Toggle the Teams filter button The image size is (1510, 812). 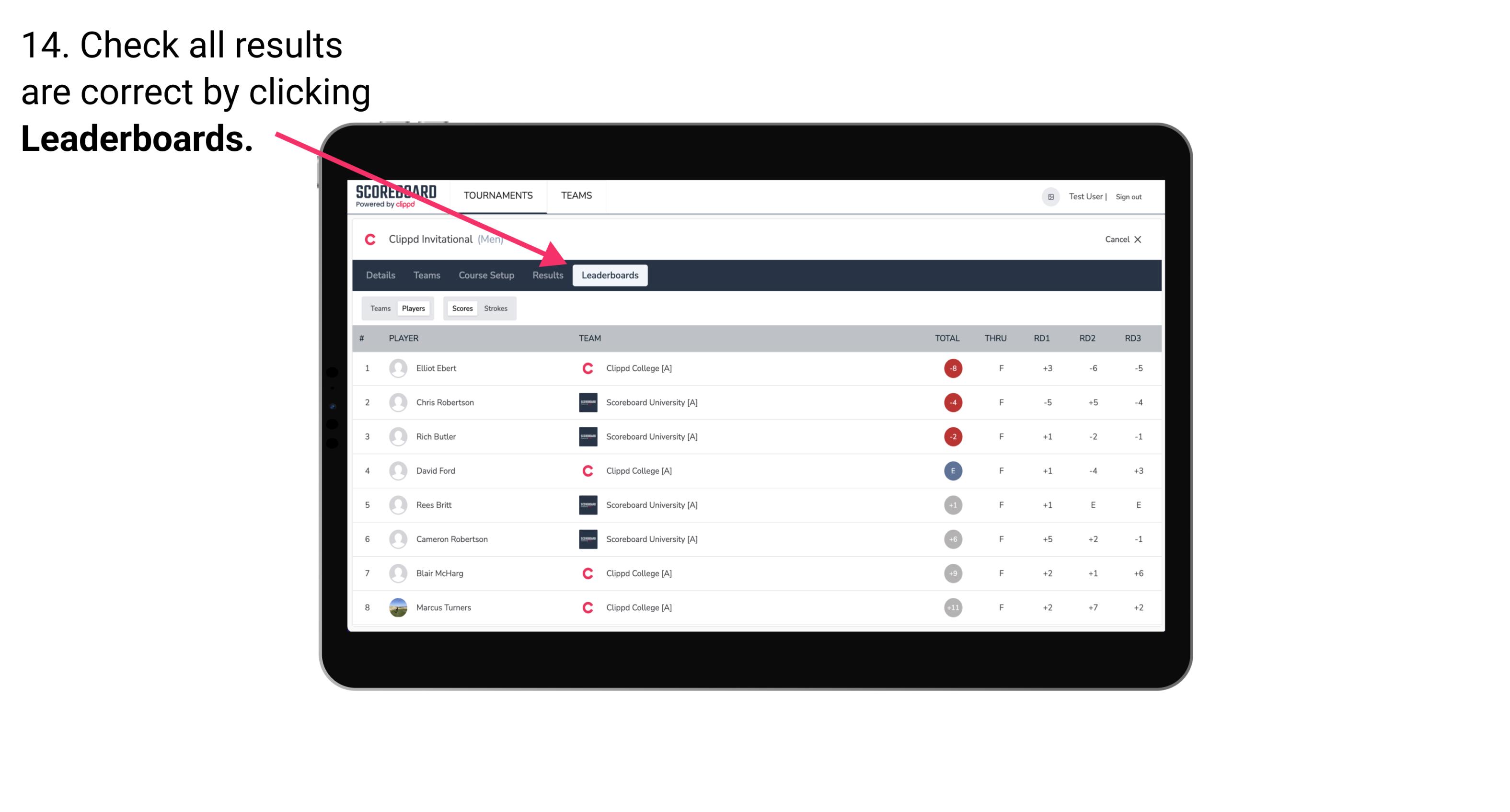point(380,308)
